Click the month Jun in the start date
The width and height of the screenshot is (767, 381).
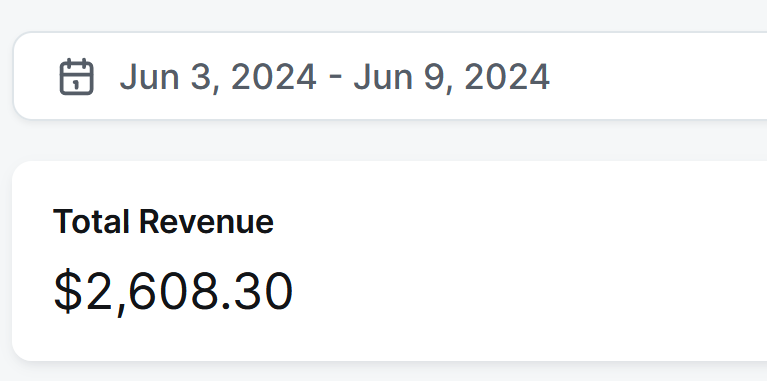tap(150, 77)
